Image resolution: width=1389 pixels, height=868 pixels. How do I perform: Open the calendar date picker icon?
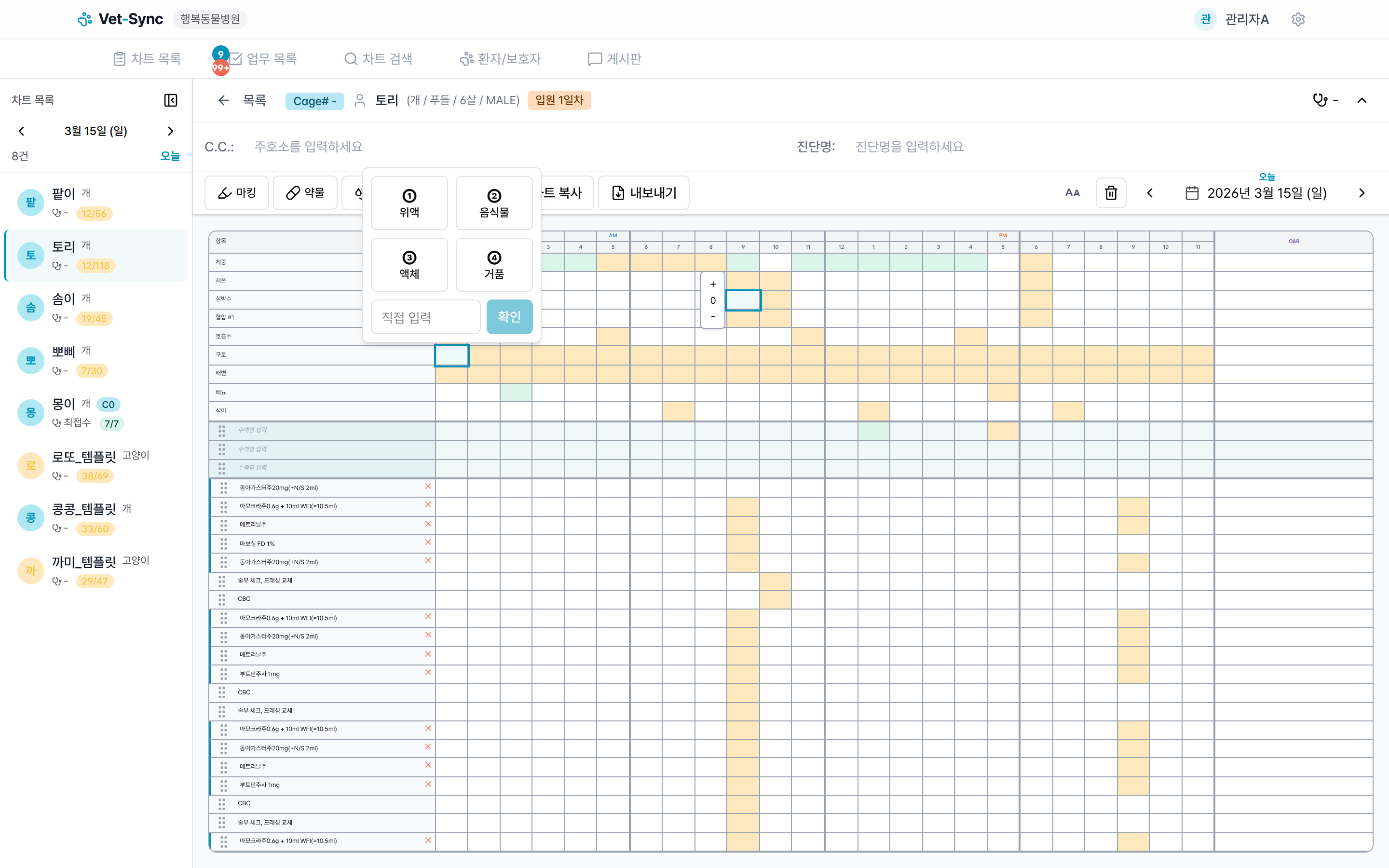1192,193
